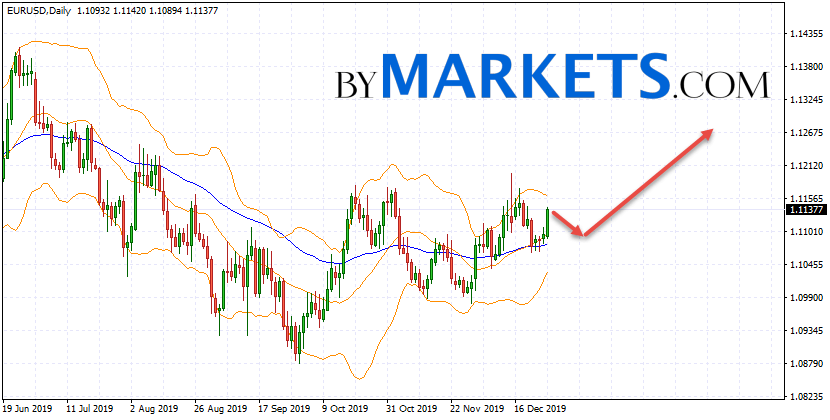Select the 1.12675 price level label
This screenshot has height=420, width=830.
[x=804, y=133]
